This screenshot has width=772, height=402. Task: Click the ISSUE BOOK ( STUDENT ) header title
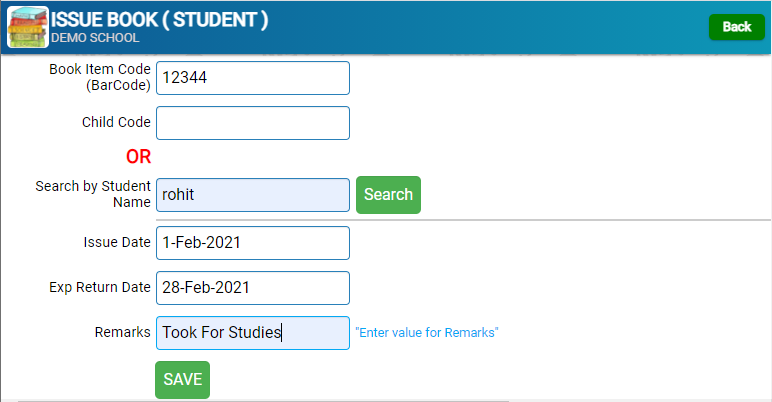(x=160, y=20)
